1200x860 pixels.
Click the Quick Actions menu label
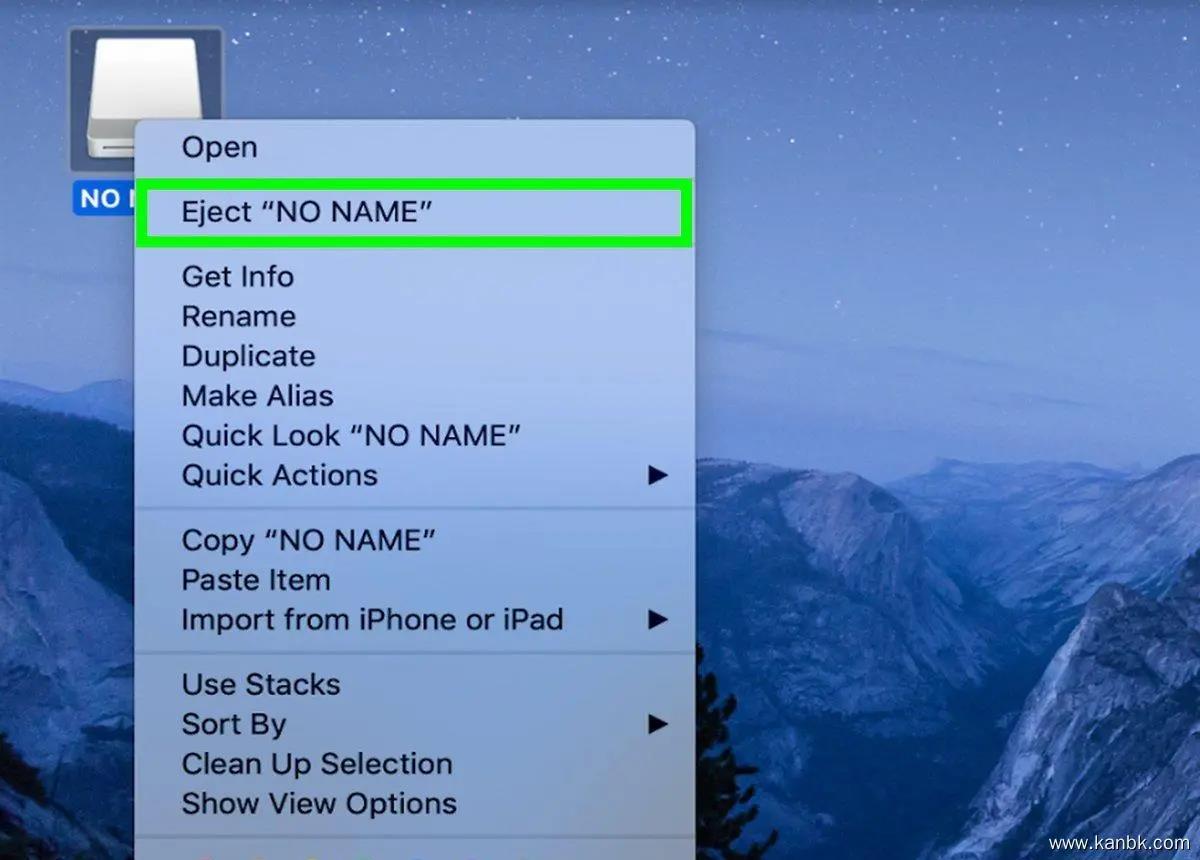(279, 476)
